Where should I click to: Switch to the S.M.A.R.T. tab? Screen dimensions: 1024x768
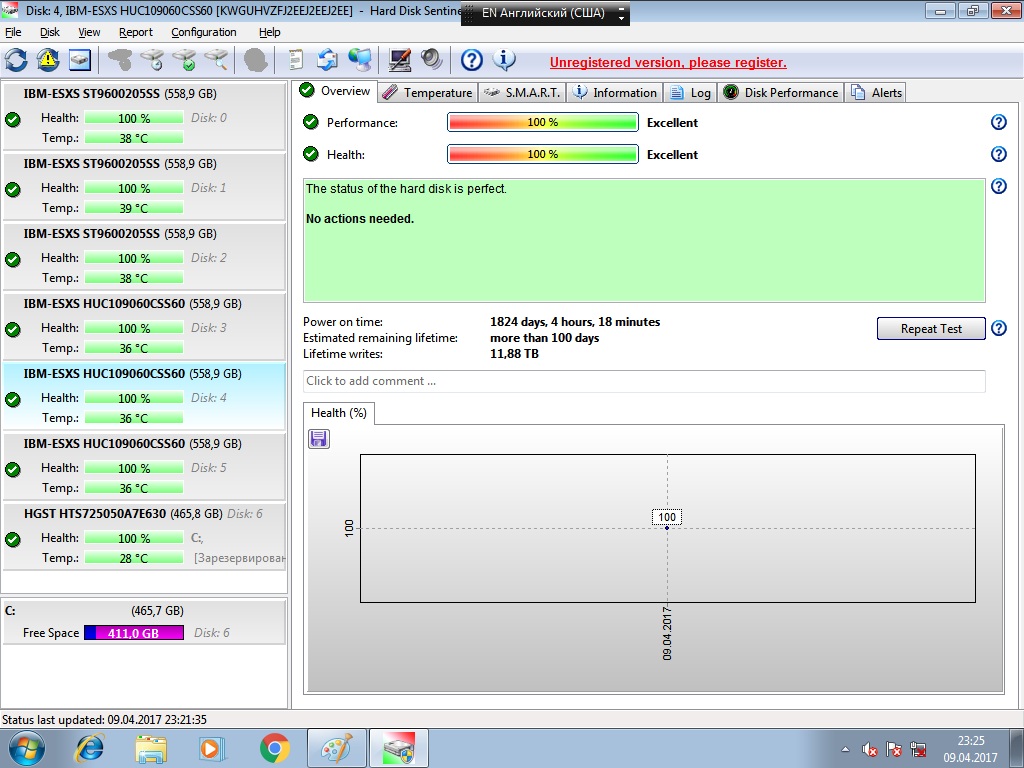coord(522,93)
